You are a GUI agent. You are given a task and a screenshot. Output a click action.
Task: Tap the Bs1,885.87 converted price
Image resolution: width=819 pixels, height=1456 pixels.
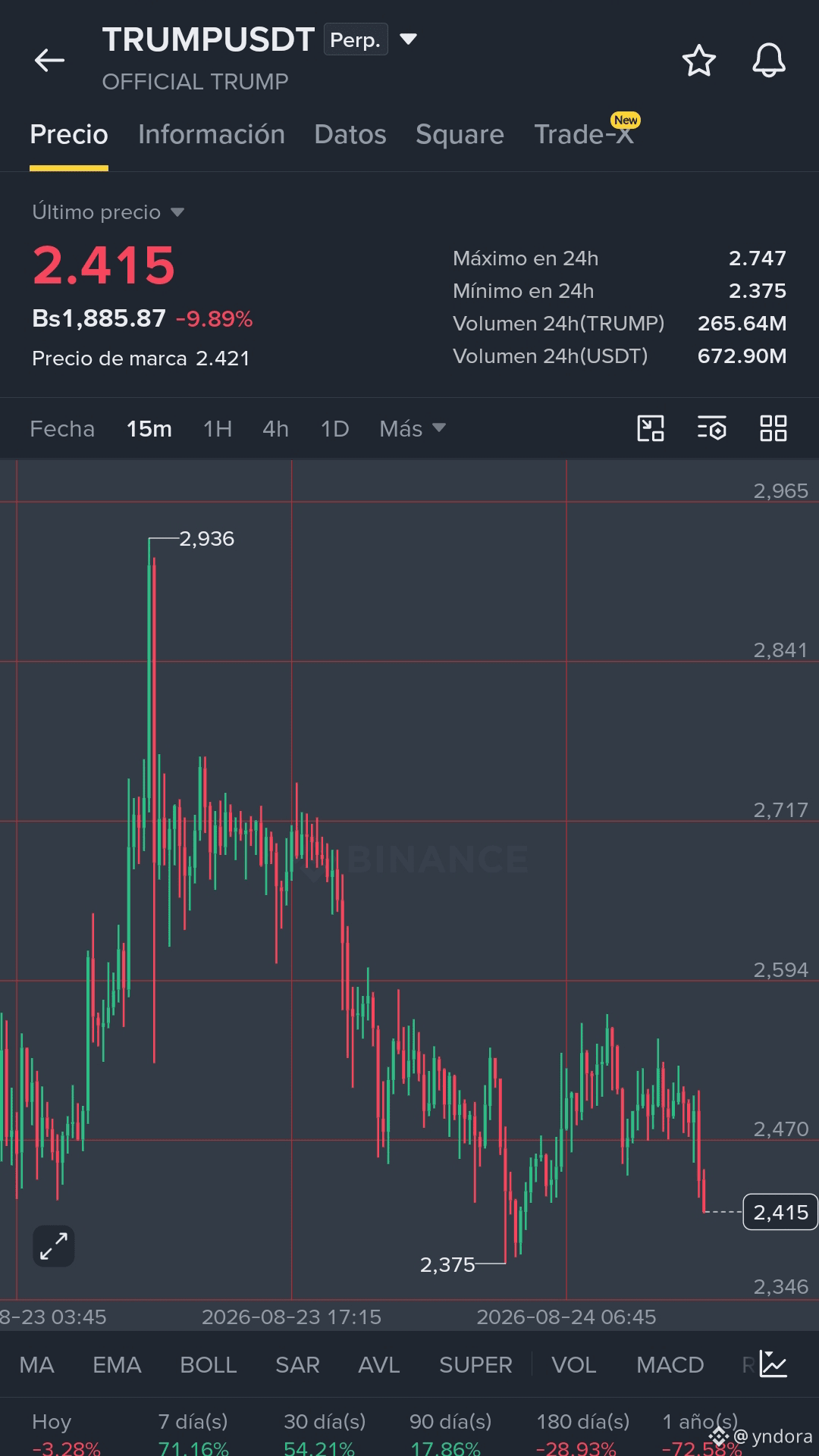coord(99,318)
